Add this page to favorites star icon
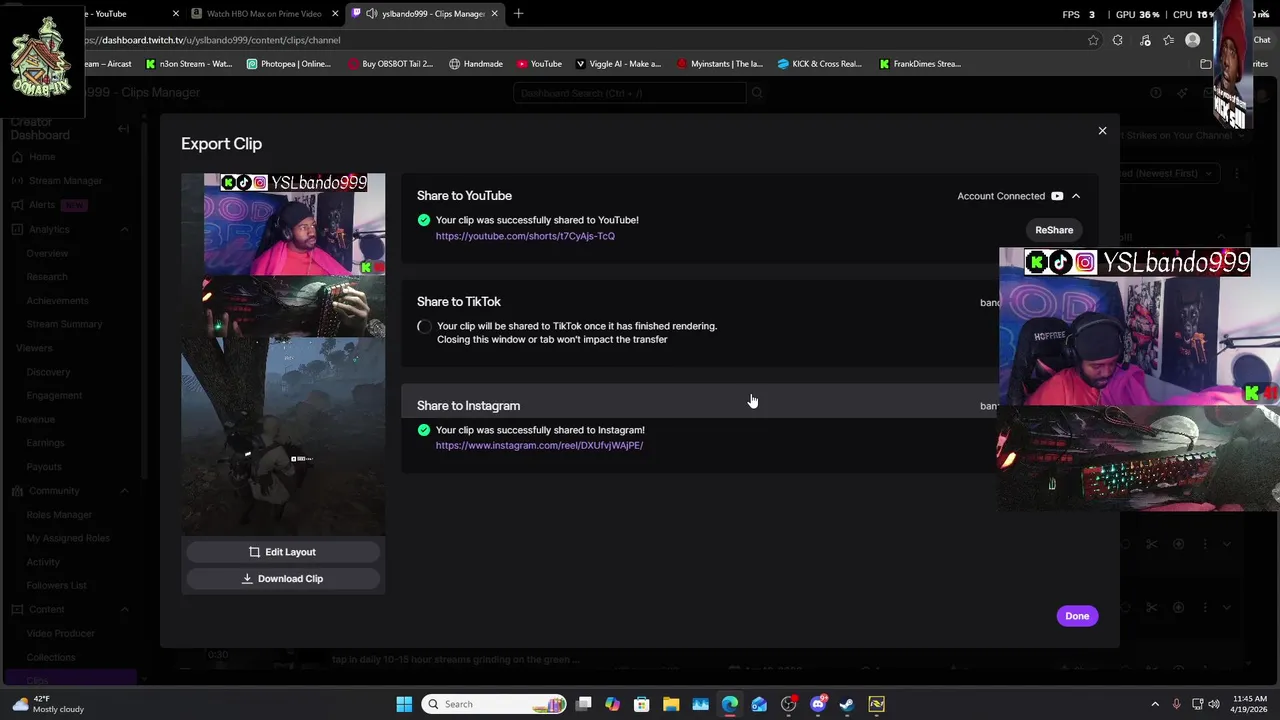The height and width of the screenshot is (720, 1280). [1093, 40]
